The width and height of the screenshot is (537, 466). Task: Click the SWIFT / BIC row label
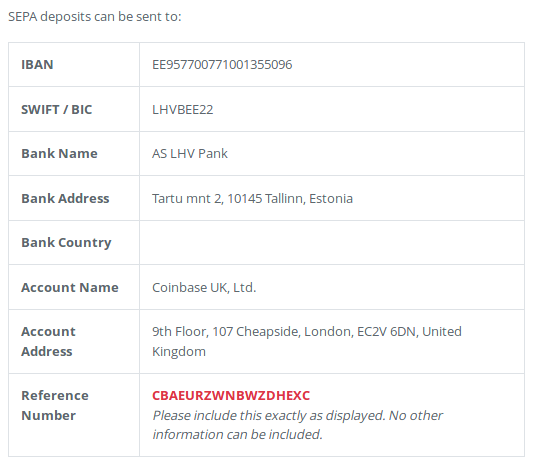click(57, 110)
